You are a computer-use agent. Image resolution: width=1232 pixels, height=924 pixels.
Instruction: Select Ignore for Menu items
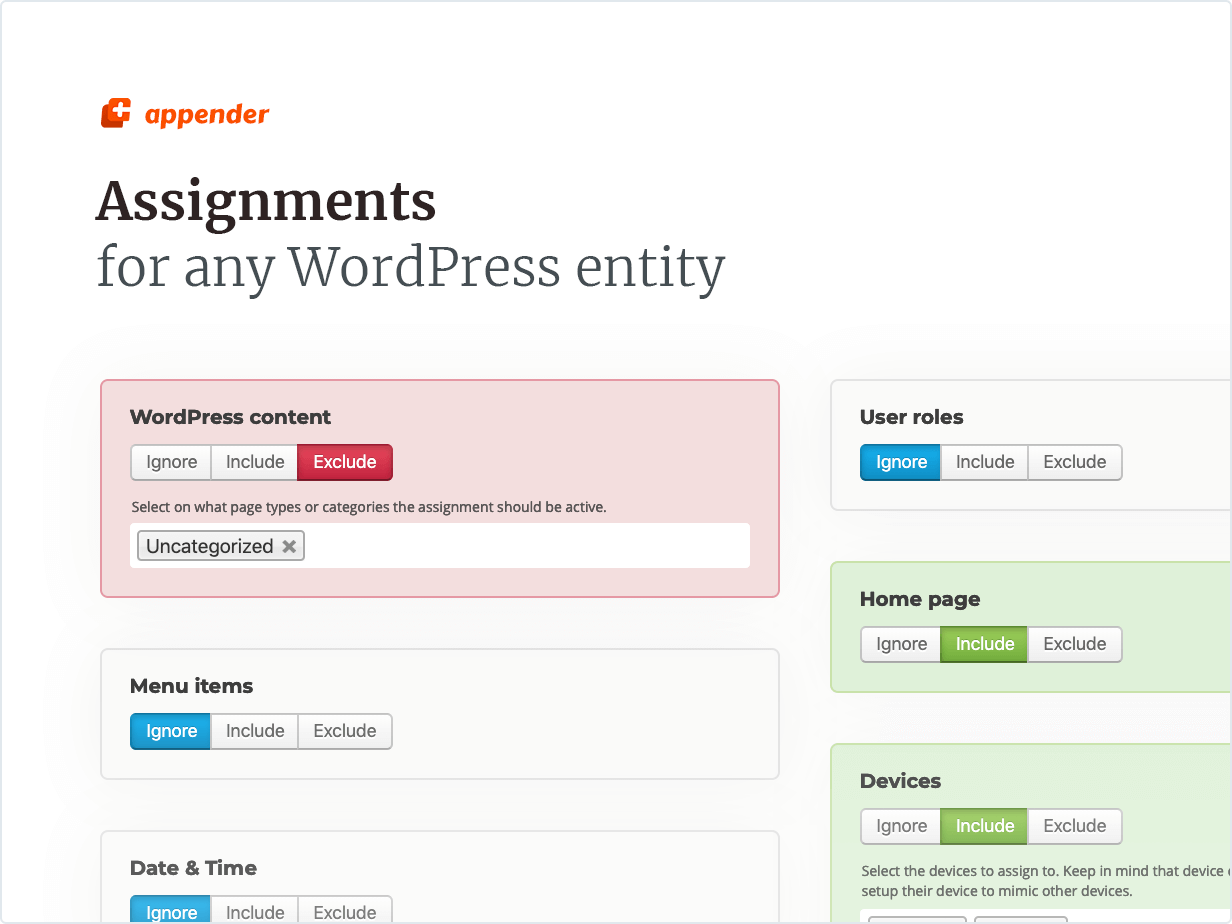pos(170,731)
